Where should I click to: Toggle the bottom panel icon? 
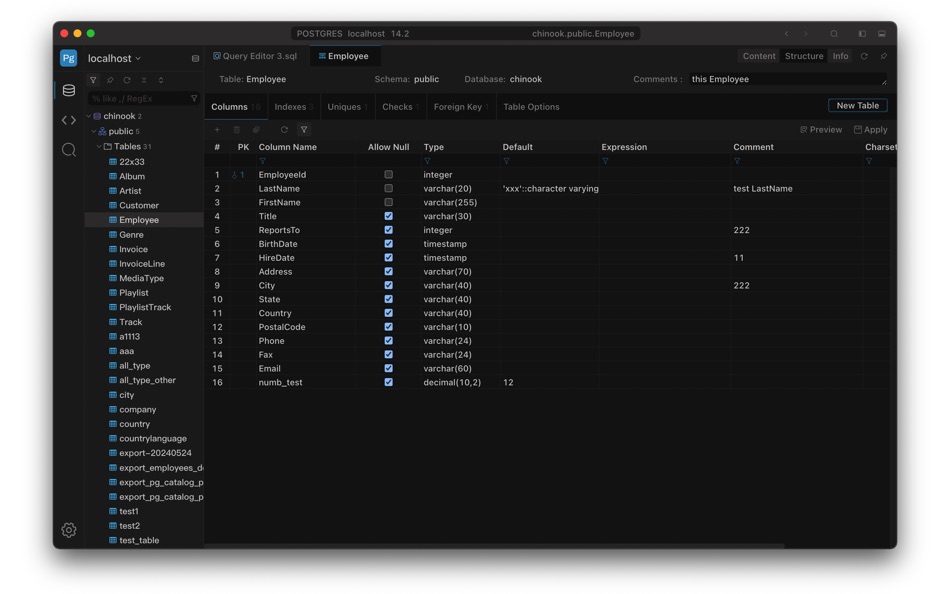point(882,34)
